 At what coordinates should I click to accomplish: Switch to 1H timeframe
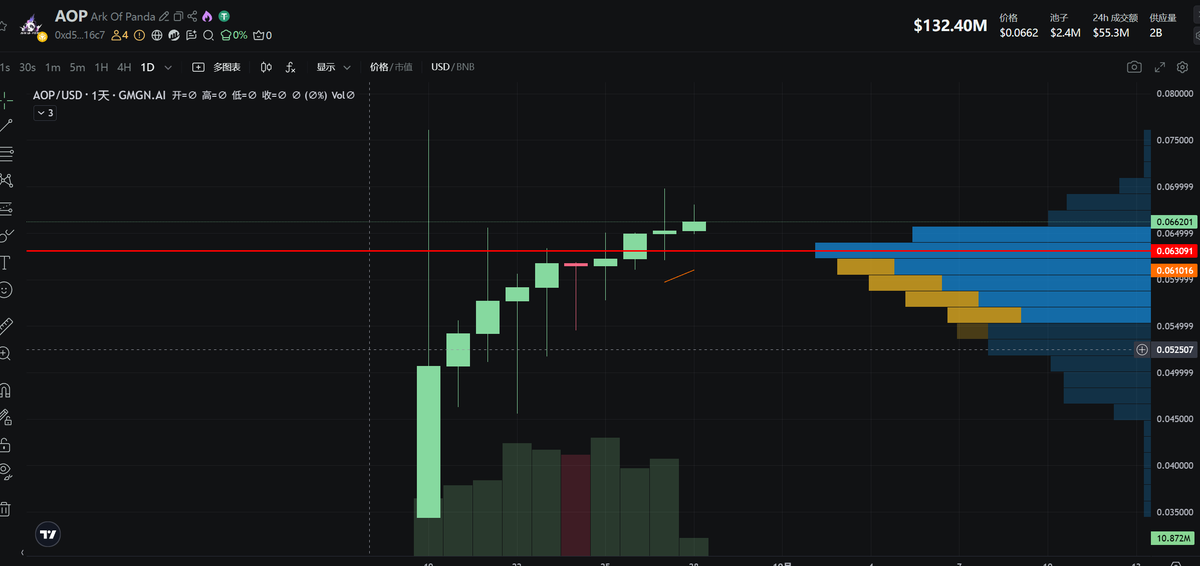click(101, 67)
